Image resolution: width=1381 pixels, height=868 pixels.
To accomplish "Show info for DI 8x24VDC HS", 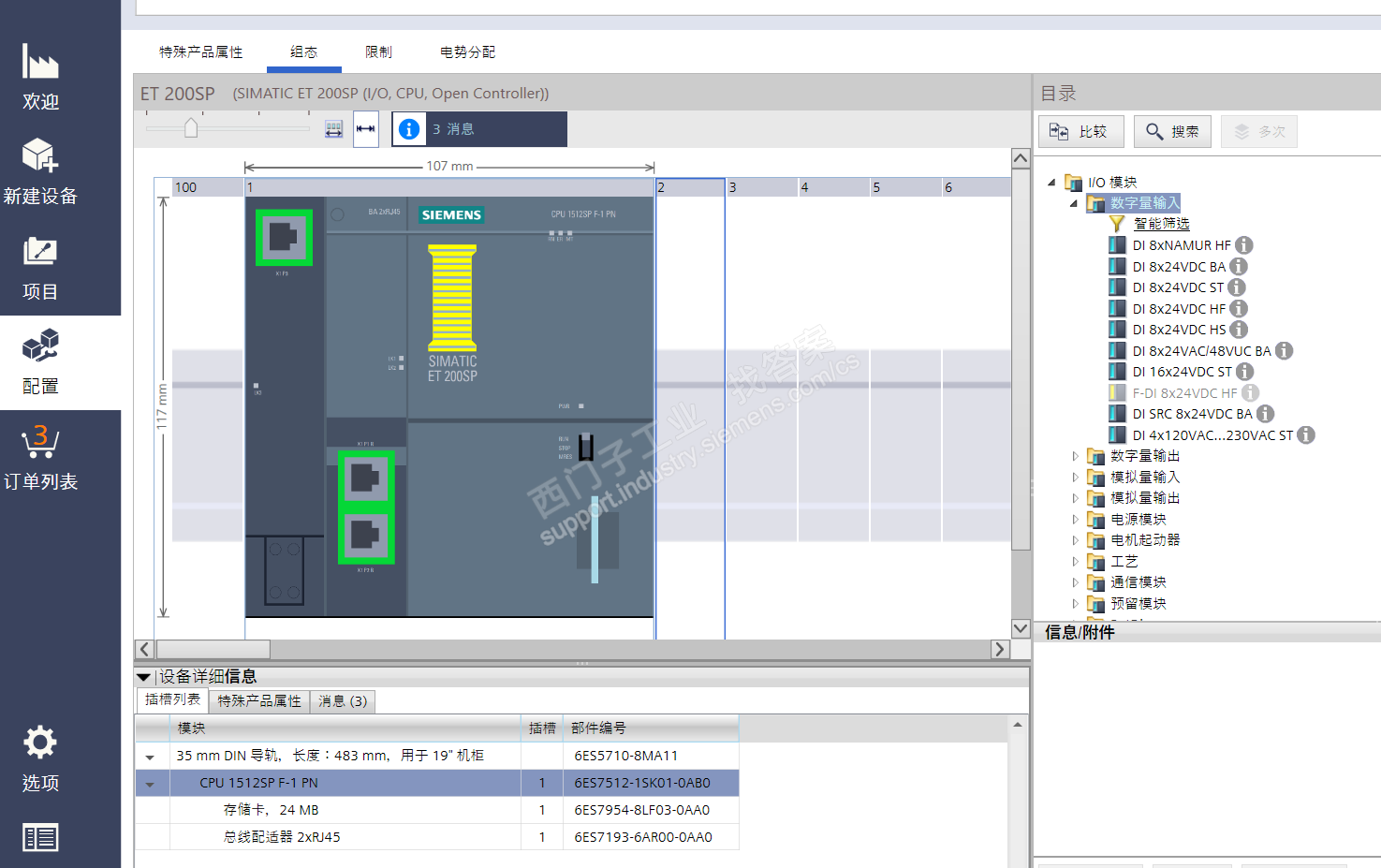I will pyautogui.click(x=1239, y=330).
